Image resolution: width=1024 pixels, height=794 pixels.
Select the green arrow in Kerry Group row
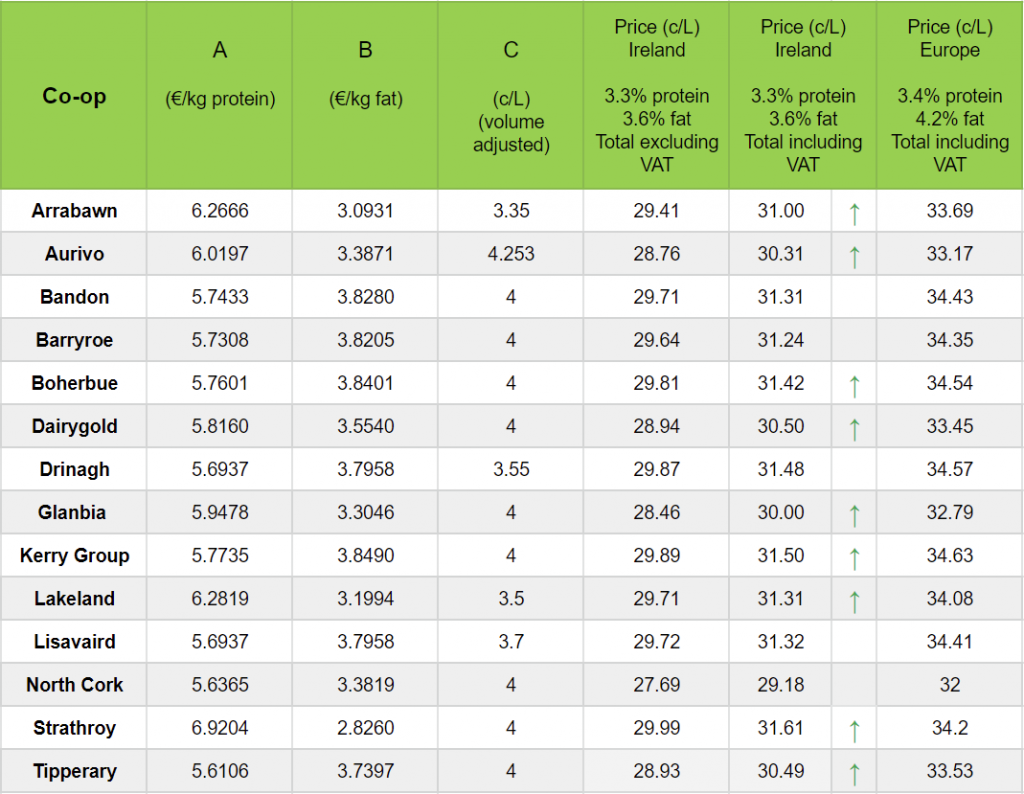tap(854, 556)
